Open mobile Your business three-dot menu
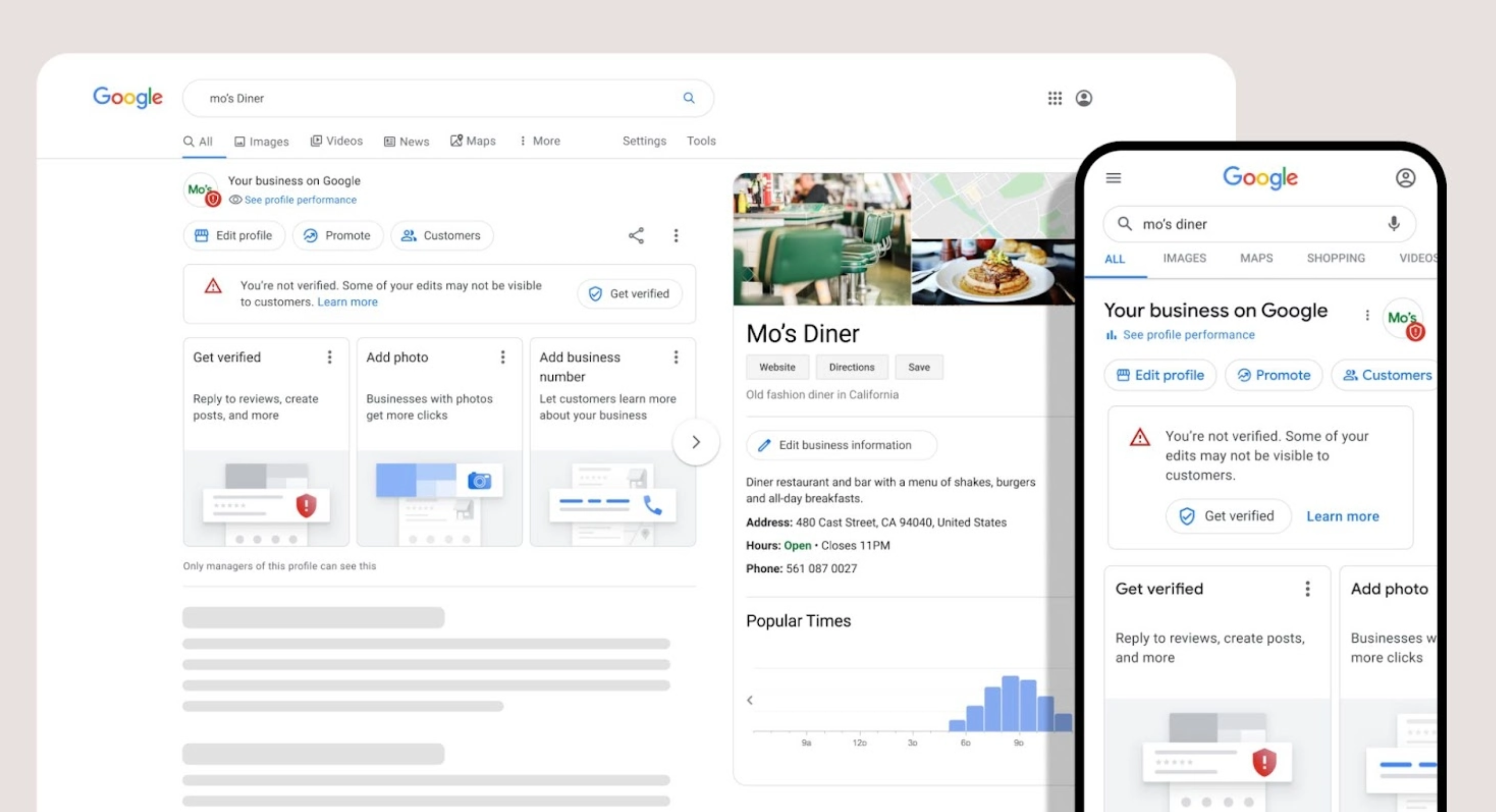This screenshot has height=812, width=1496. click(x=1367, y=315)
